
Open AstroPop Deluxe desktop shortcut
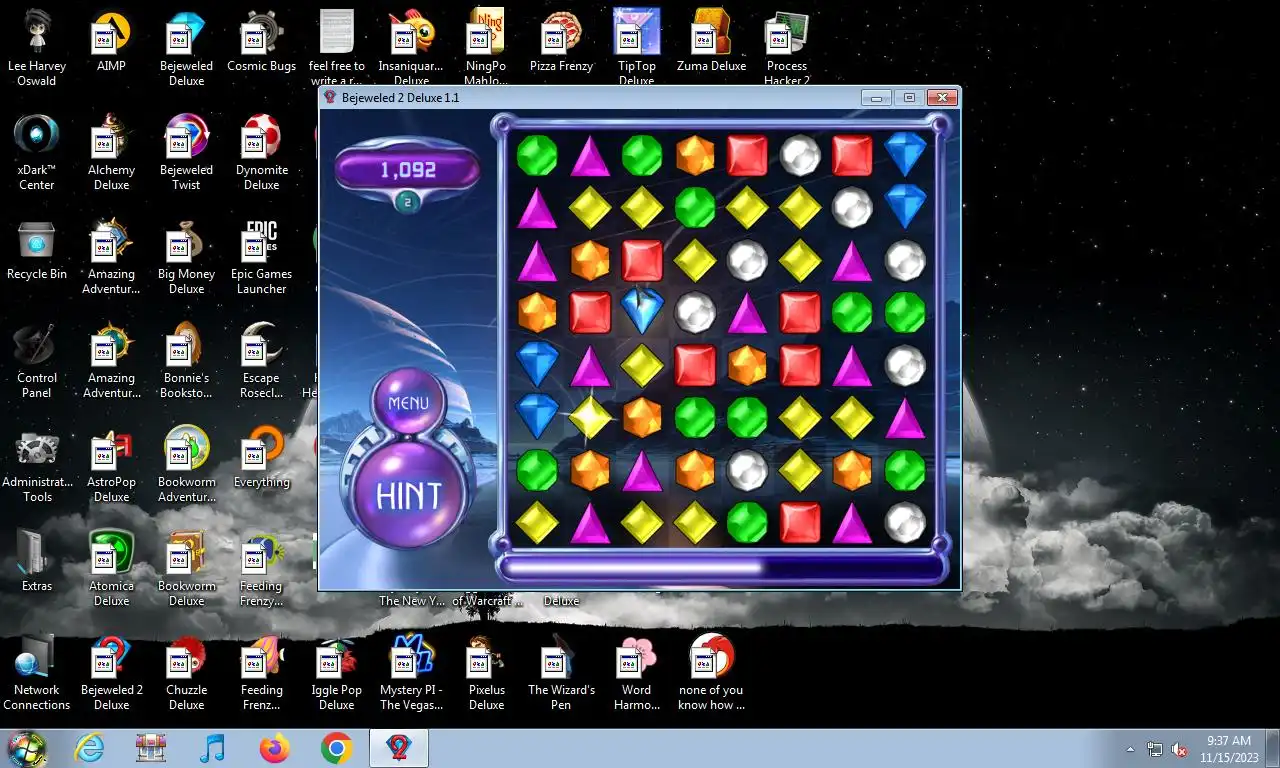tap(111, 464)
